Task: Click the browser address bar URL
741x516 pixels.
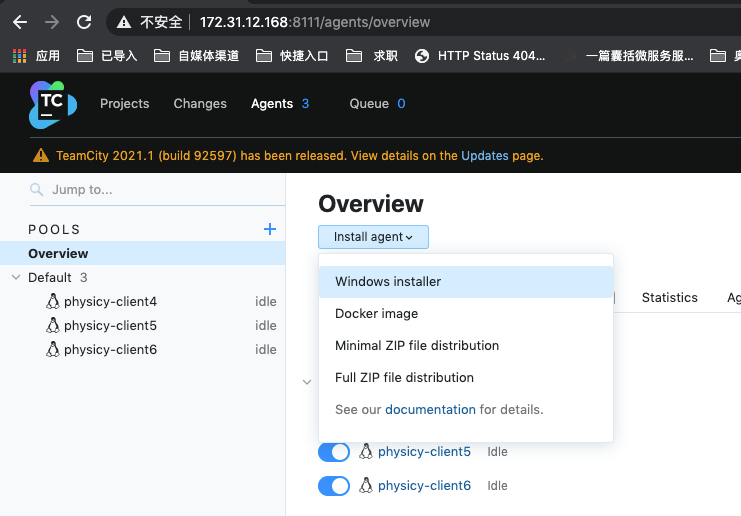Action: [x=315, y=22]
